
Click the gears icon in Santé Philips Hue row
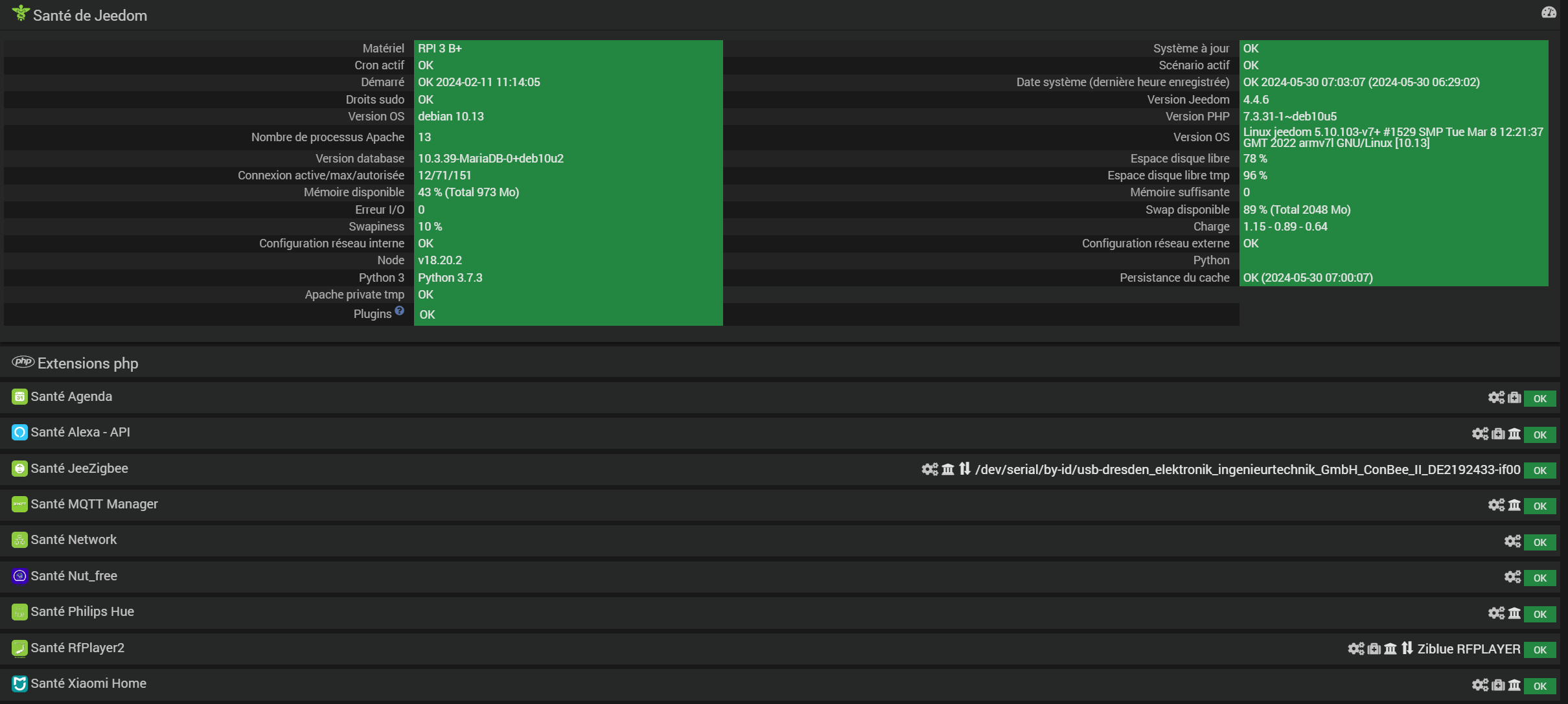coord(1496,613)
